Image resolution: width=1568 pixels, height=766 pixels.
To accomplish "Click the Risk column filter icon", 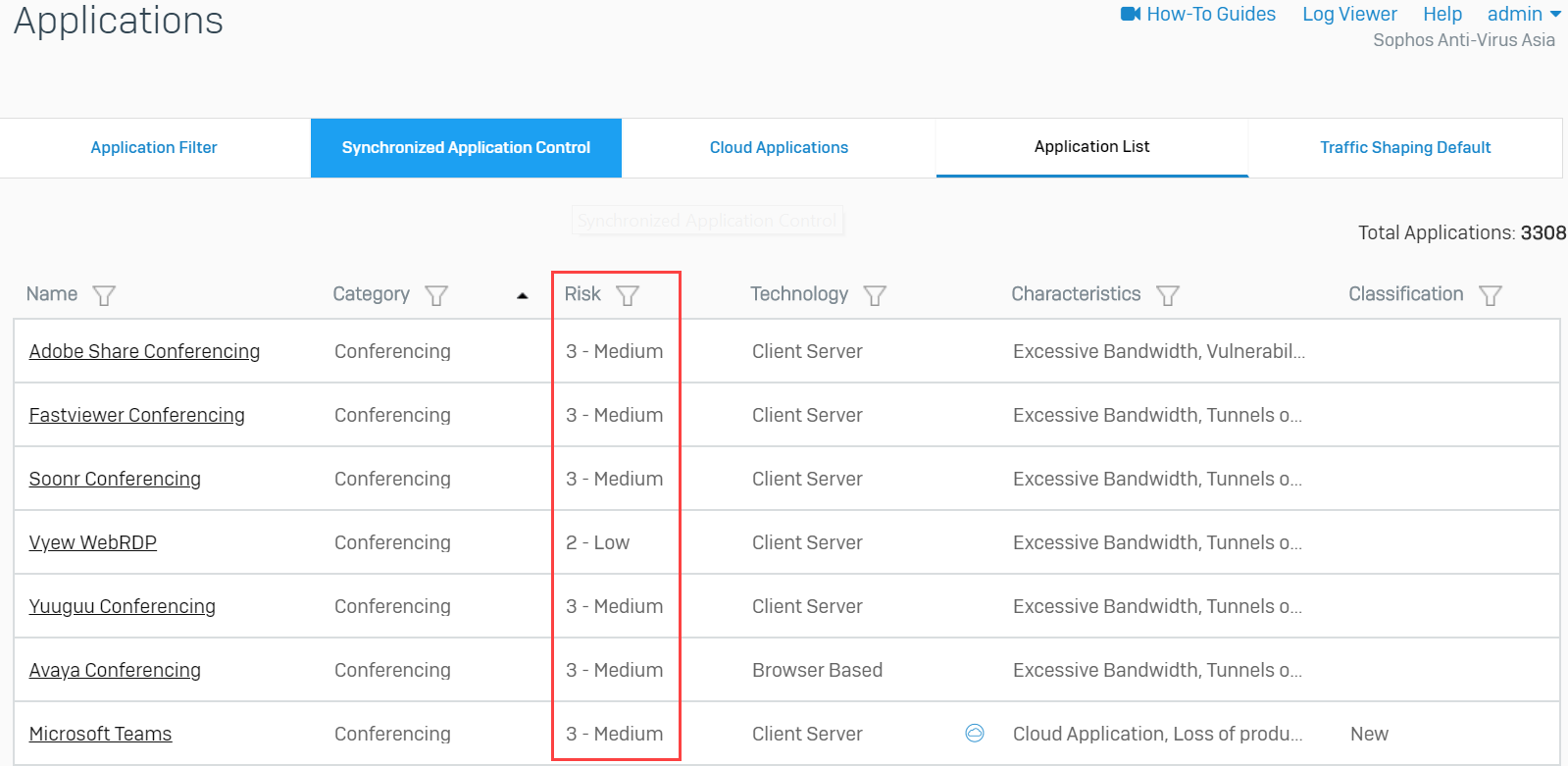I will [x=628, y=295].
